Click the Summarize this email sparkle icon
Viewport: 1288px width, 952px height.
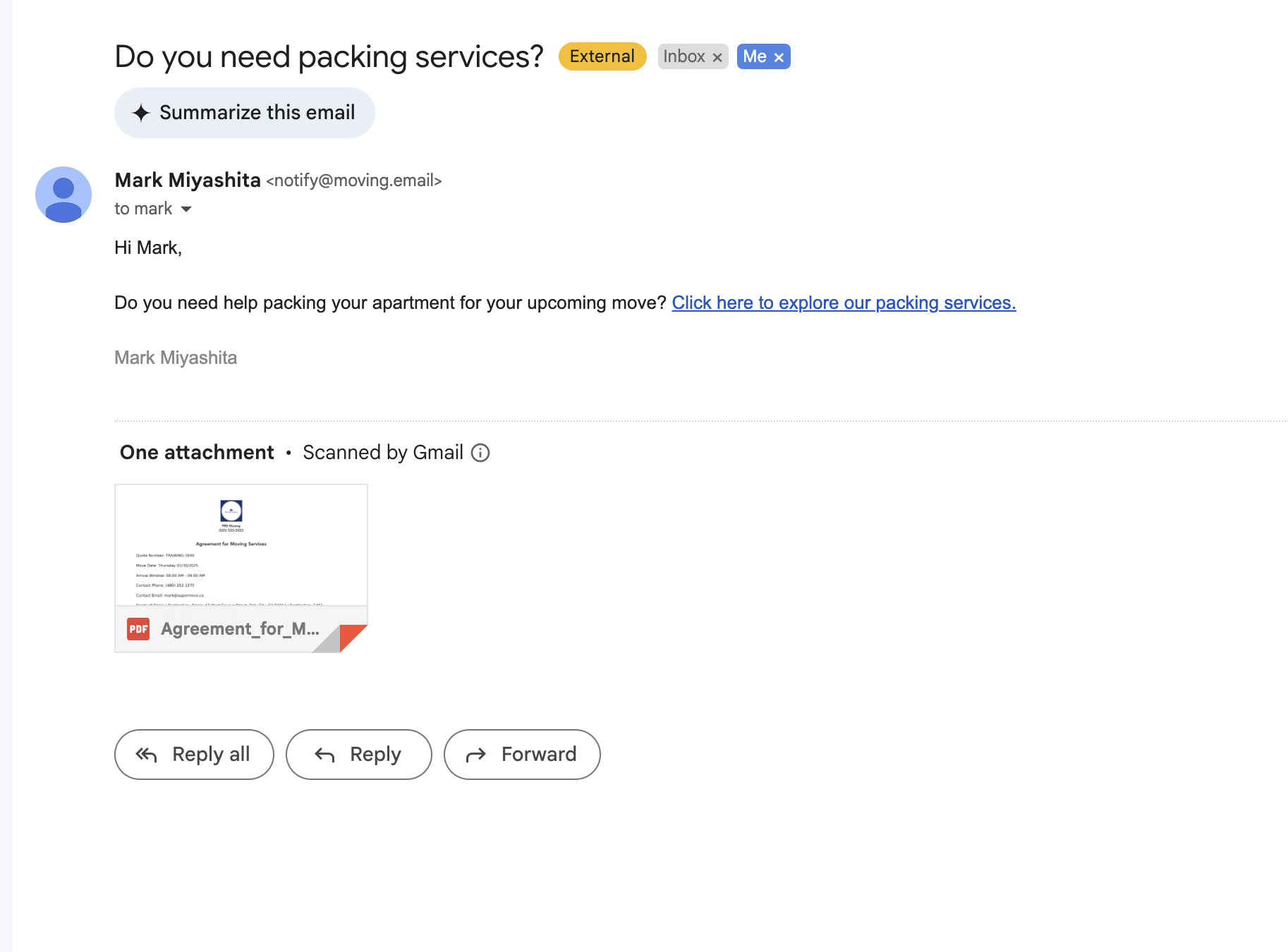pyautogui.click(x=141, y=113)
